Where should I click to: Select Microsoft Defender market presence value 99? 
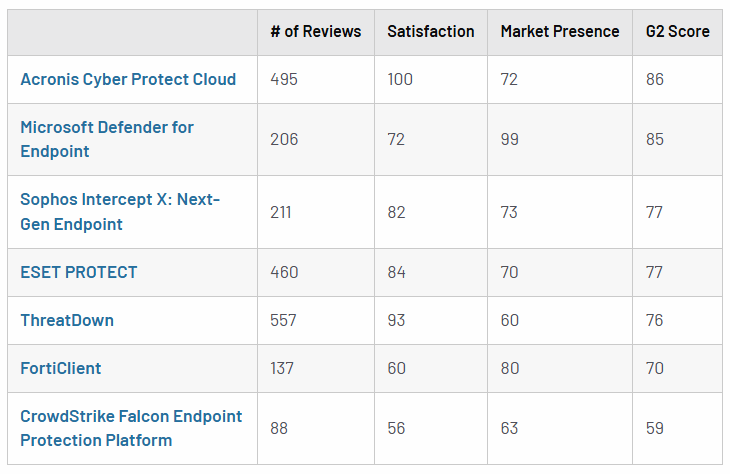click(x=509, y=139)
